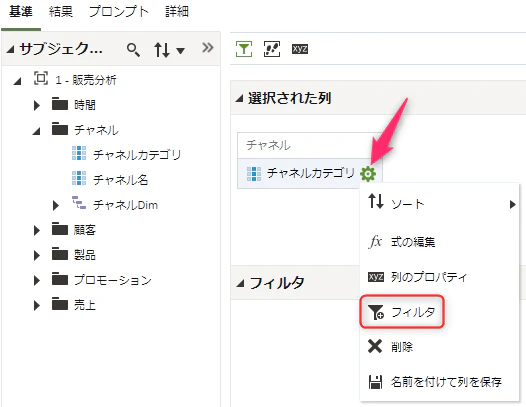The image size is (526, 407).
Task: Expand the チャネルDim hierarchy
Action: 56,205
